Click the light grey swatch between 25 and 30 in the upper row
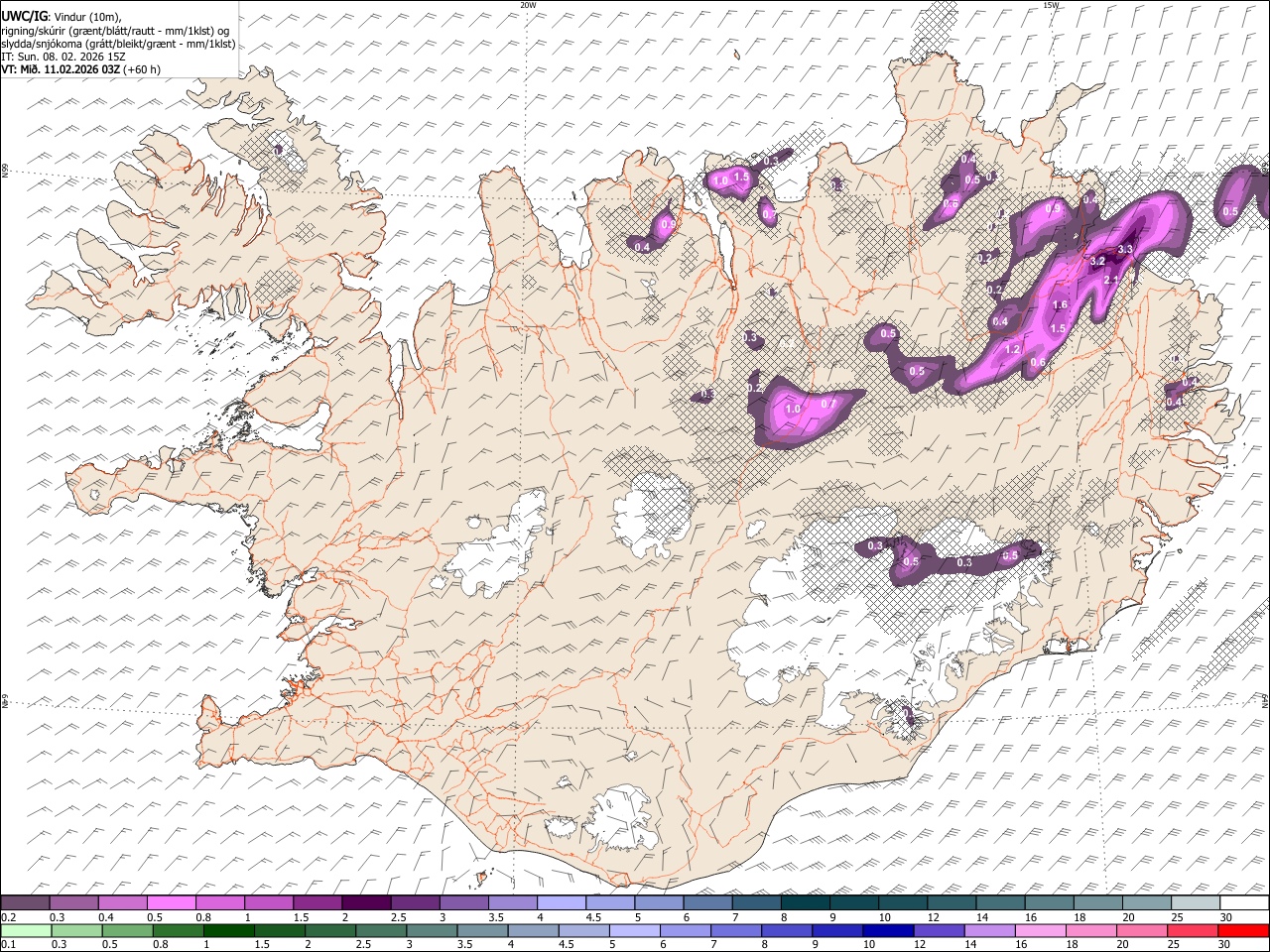The image size is (1270, 952). 1196,903
